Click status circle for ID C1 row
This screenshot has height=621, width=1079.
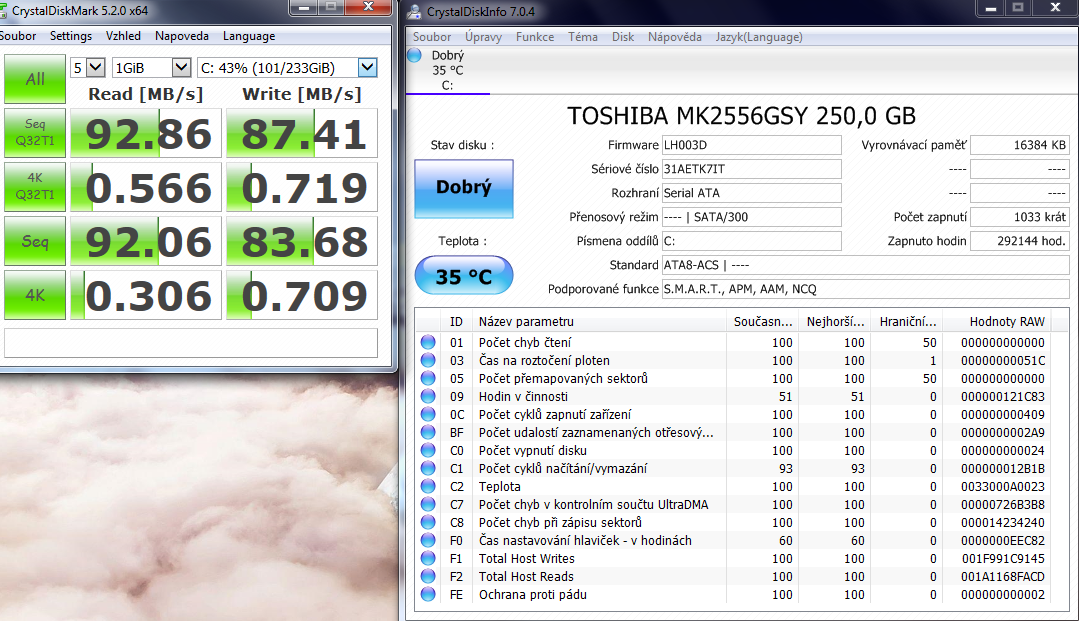click(x=428, y=468)
